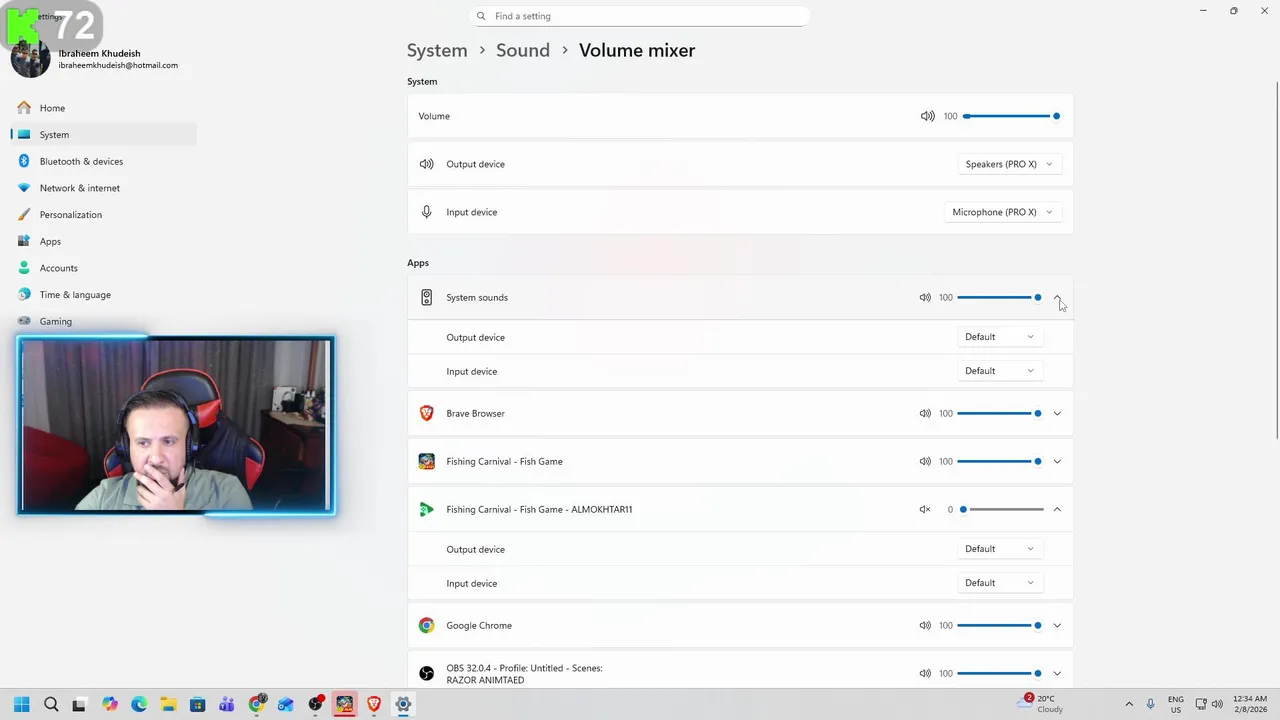Image resolution: width=1280 pixels, height=720 pixels.
Task: Click the Fishing Carnival - Fish Game app icon
Action: tap(427, 461)
